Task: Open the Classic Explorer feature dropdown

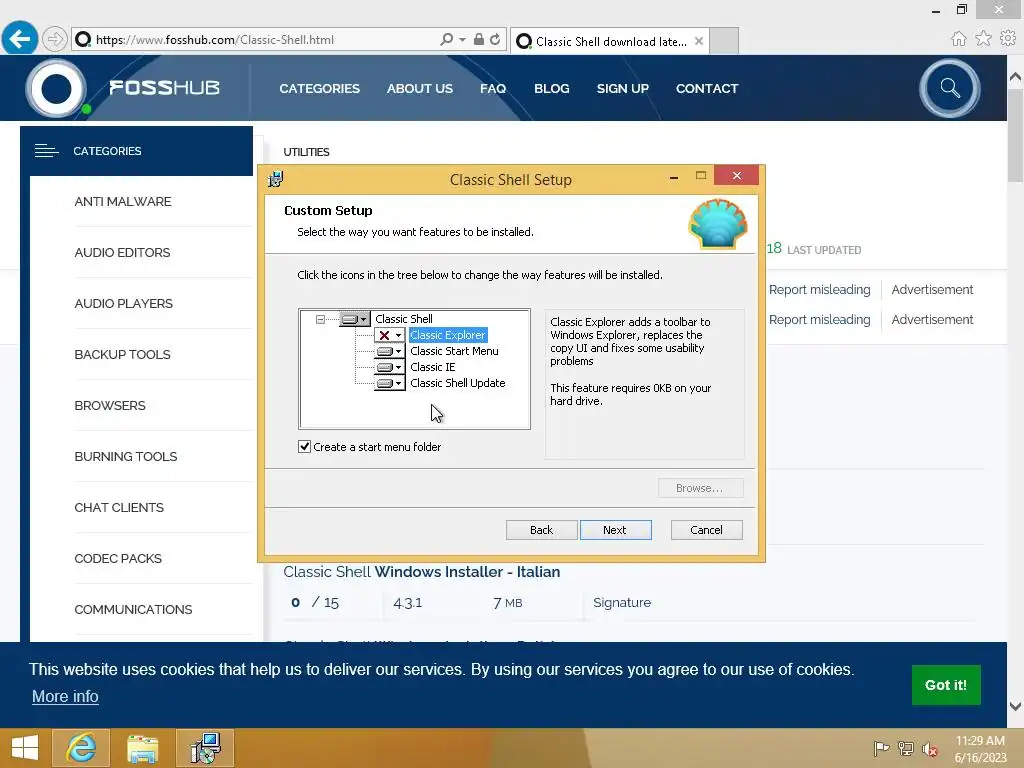Action: (x=390, y=335)
